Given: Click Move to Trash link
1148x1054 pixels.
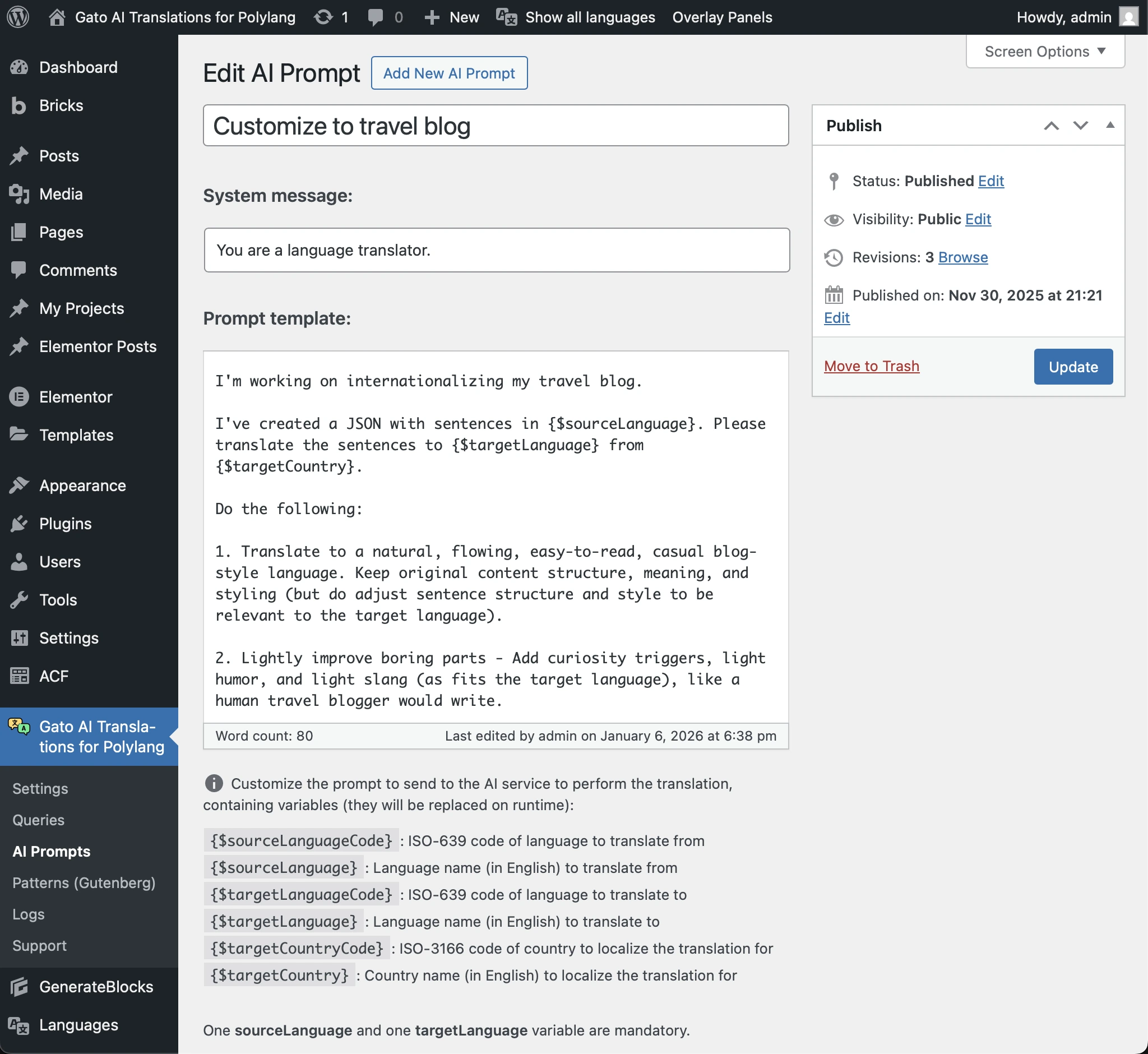Looking at the screenshot, I should click(871, 366).
